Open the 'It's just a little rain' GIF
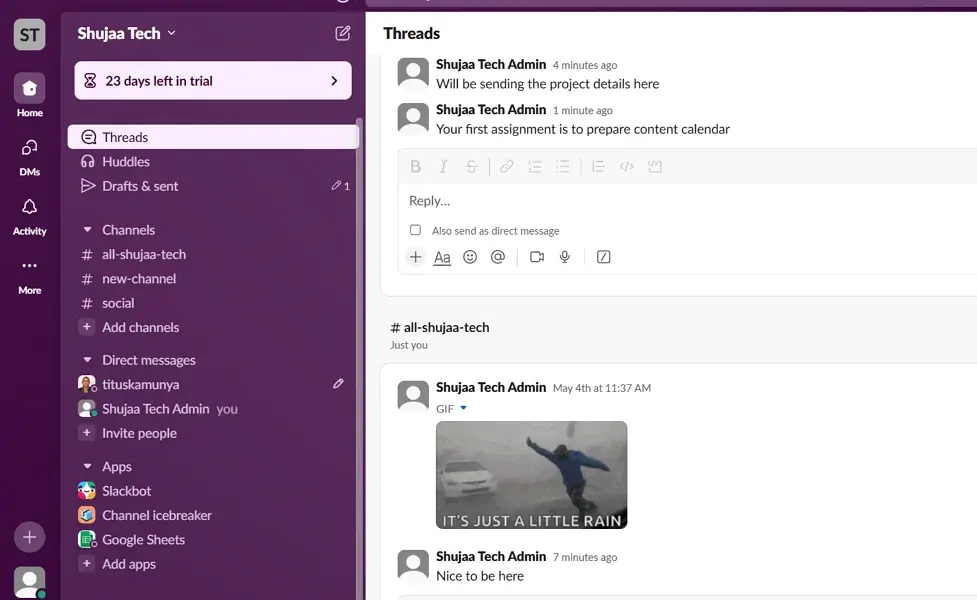977x600 pixels. [531, 475]
